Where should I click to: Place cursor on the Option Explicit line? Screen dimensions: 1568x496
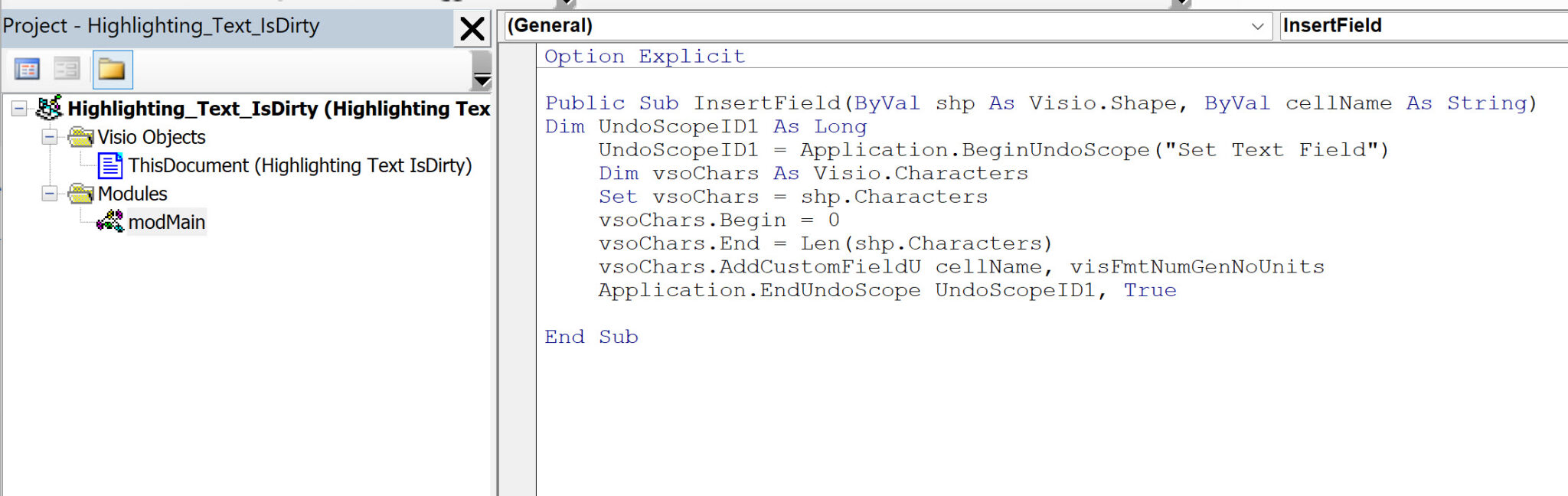643,55
